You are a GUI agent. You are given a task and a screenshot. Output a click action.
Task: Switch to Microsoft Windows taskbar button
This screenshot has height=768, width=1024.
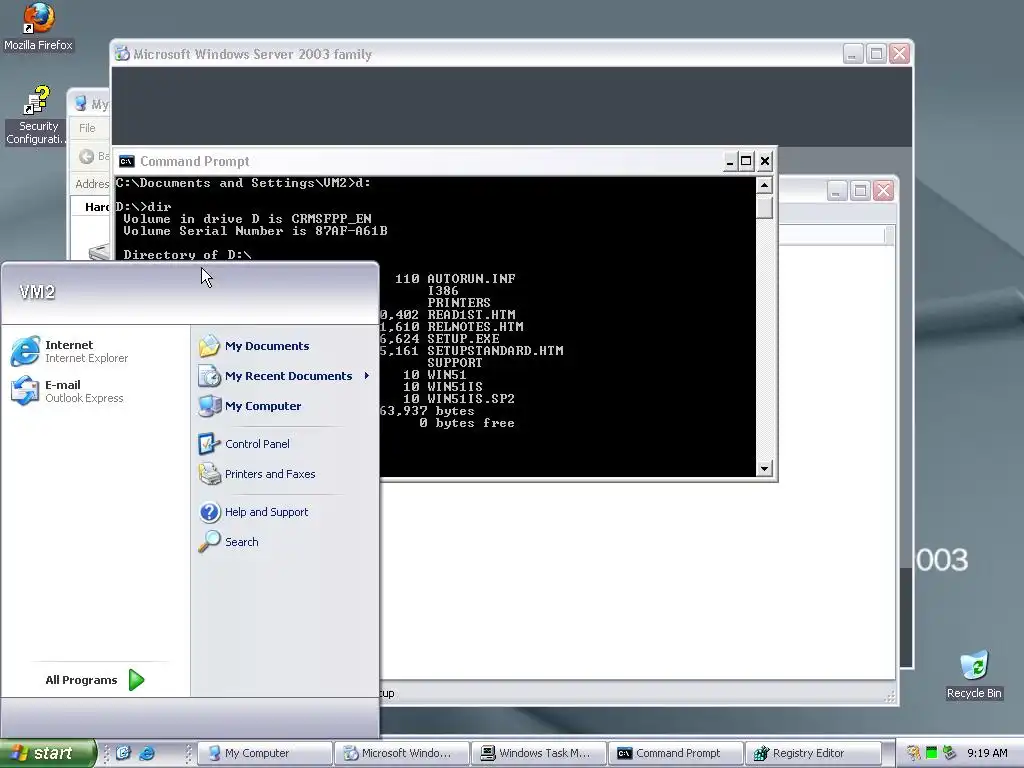pos(402,753)
